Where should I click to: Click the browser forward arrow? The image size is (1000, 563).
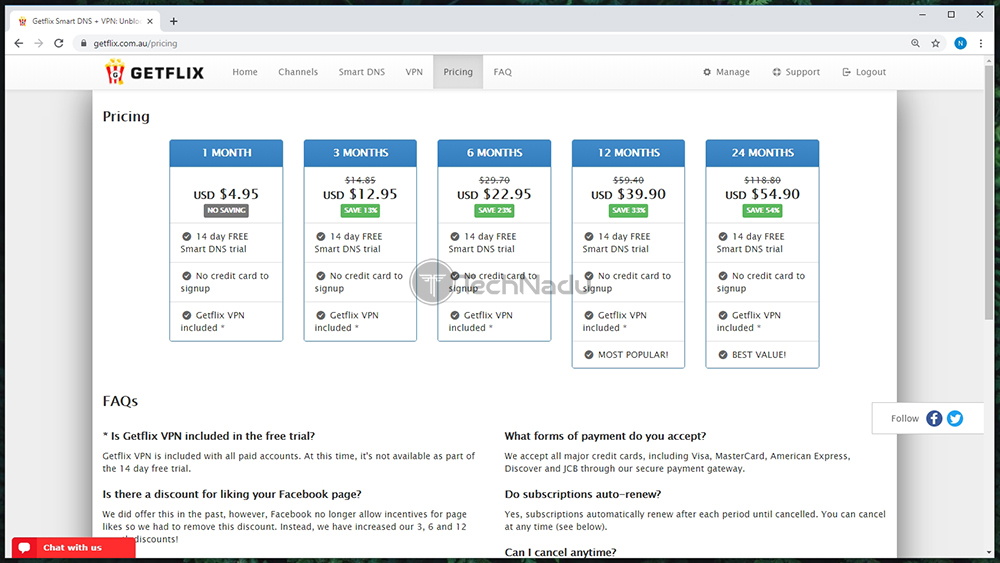(x=39, y=43)
